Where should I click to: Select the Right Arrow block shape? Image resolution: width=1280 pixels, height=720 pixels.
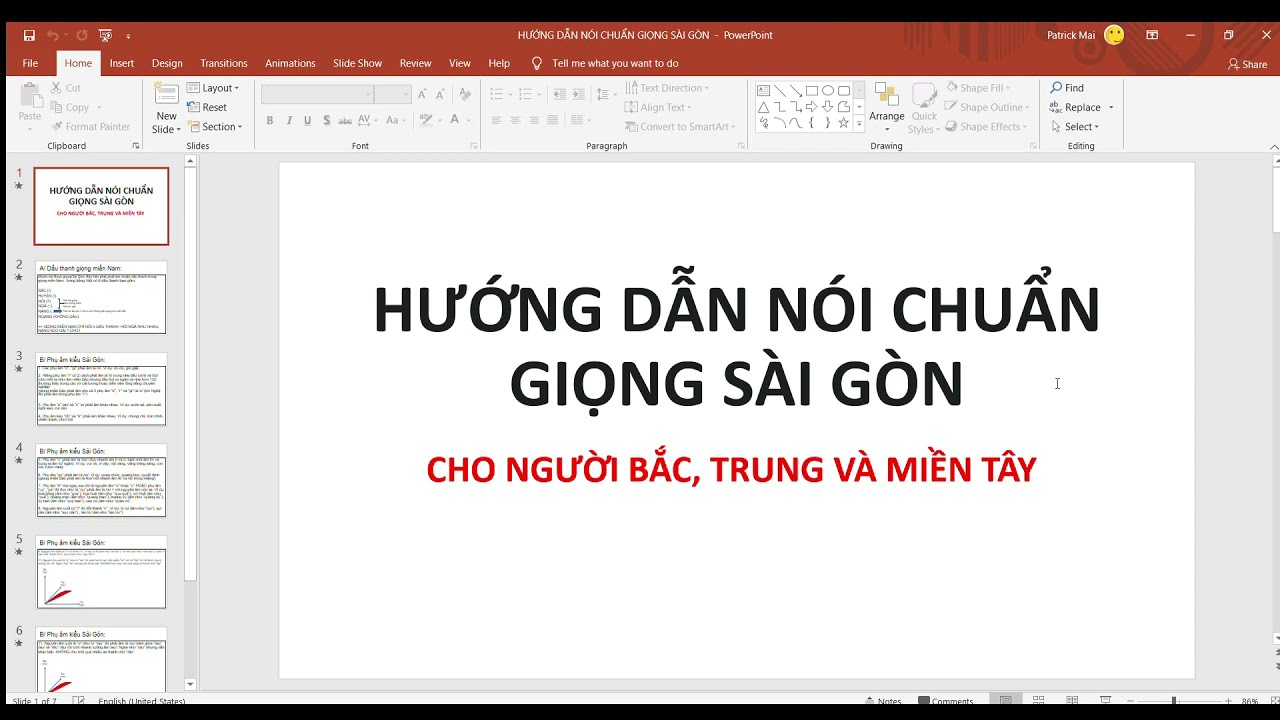pos(812,107)
